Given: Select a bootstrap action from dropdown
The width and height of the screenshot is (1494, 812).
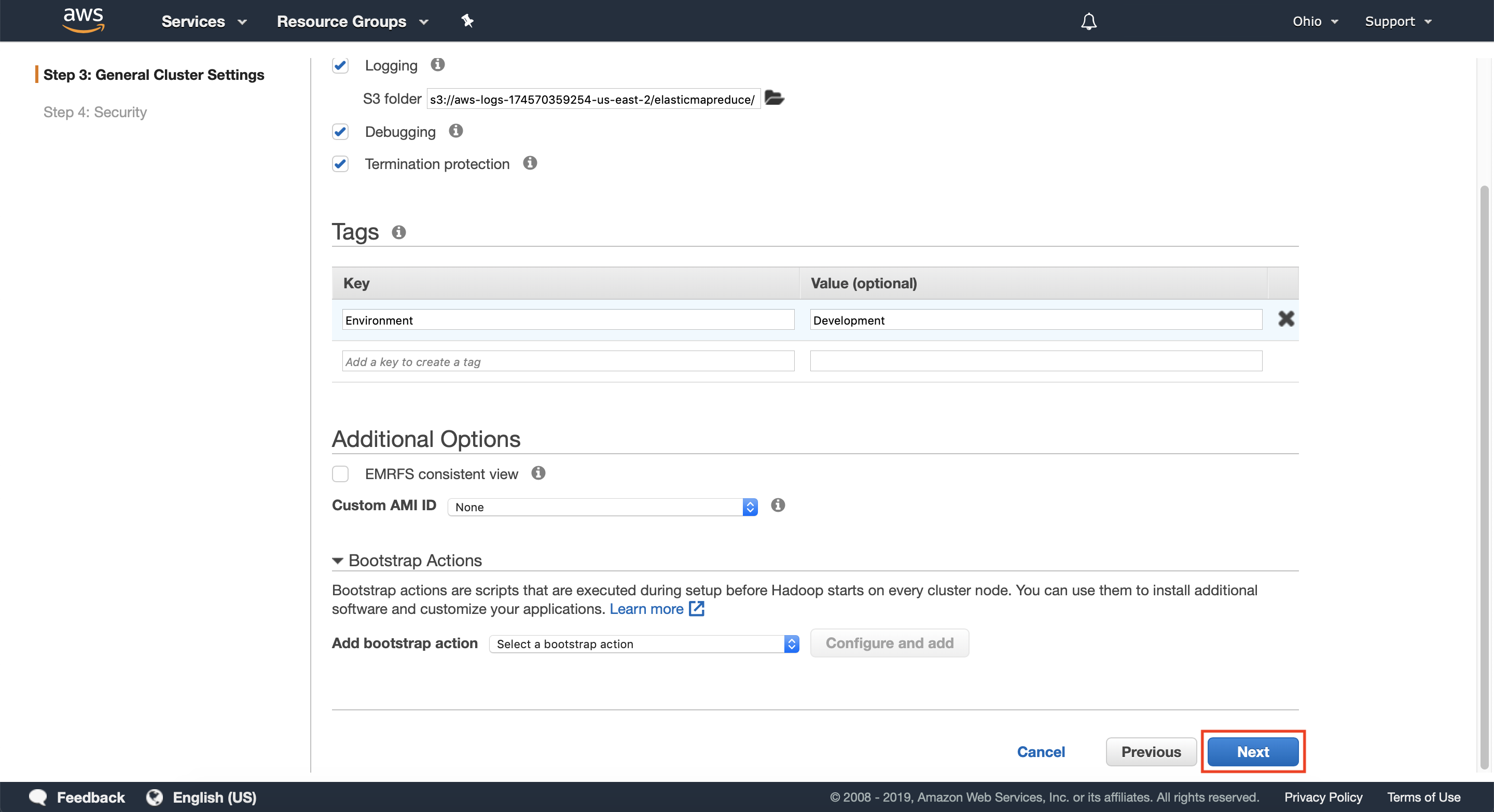Looking at the screenshot, I should [643, 643].
